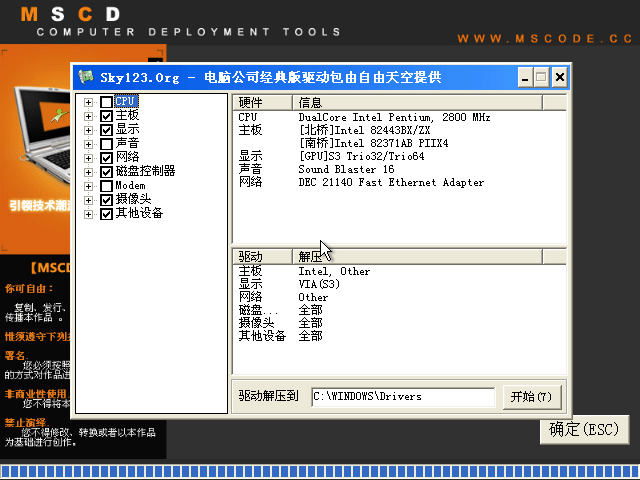Select the 其他设备 tree label
The image size is (640, 480).
point(139,213)
